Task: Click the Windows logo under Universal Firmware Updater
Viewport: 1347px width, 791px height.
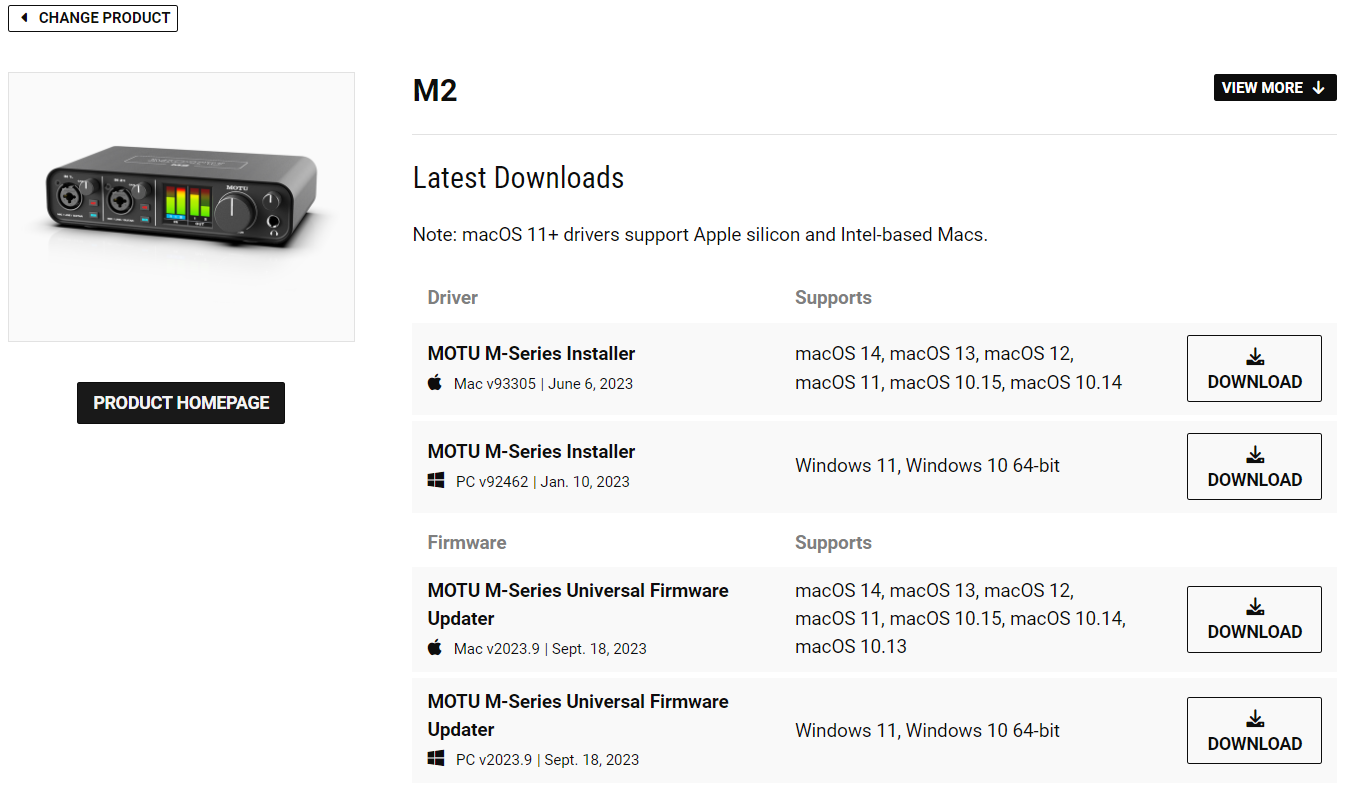Action: pos(436,759)
